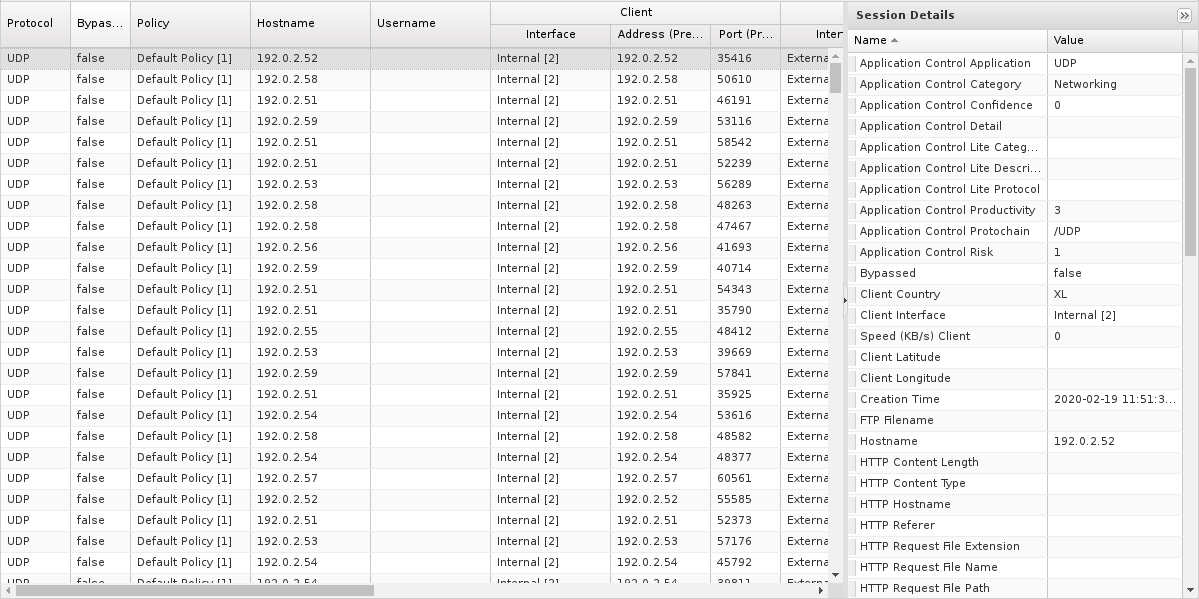Screen dimensions: 1199x599
Task: Click Application Control Application detail row
Action: point(1015,63)
